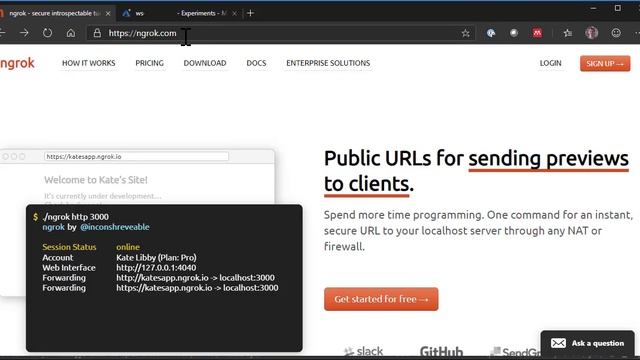Open the red browser extension icon
Viewport: 640px width, 360px height.
[537, 33]
